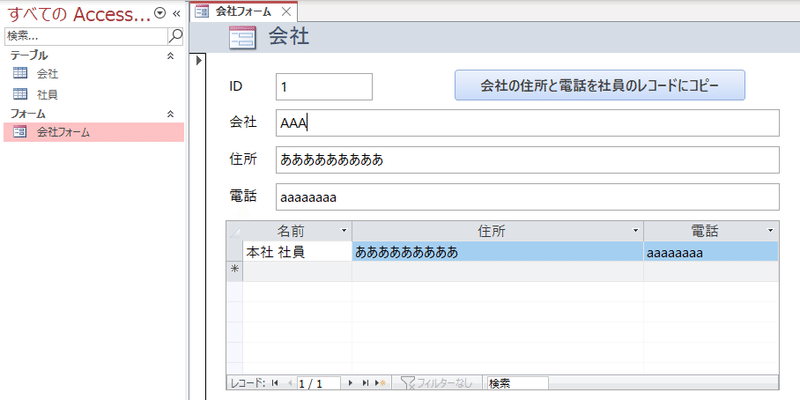This screenshot has height=400, width=800.
Task: Select the 電話 column header in the subform
Action: coord(705,231)
